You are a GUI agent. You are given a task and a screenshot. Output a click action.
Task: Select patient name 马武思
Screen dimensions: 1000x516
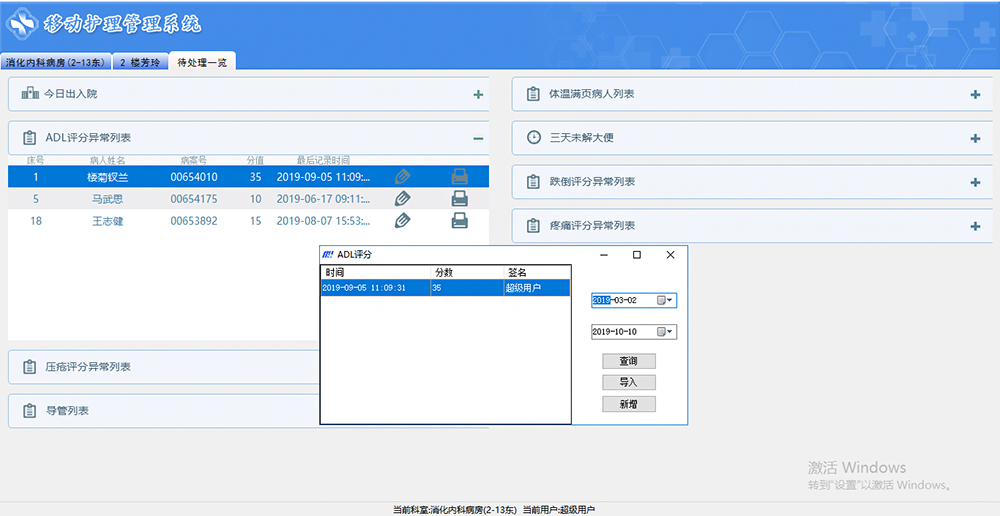107,199
